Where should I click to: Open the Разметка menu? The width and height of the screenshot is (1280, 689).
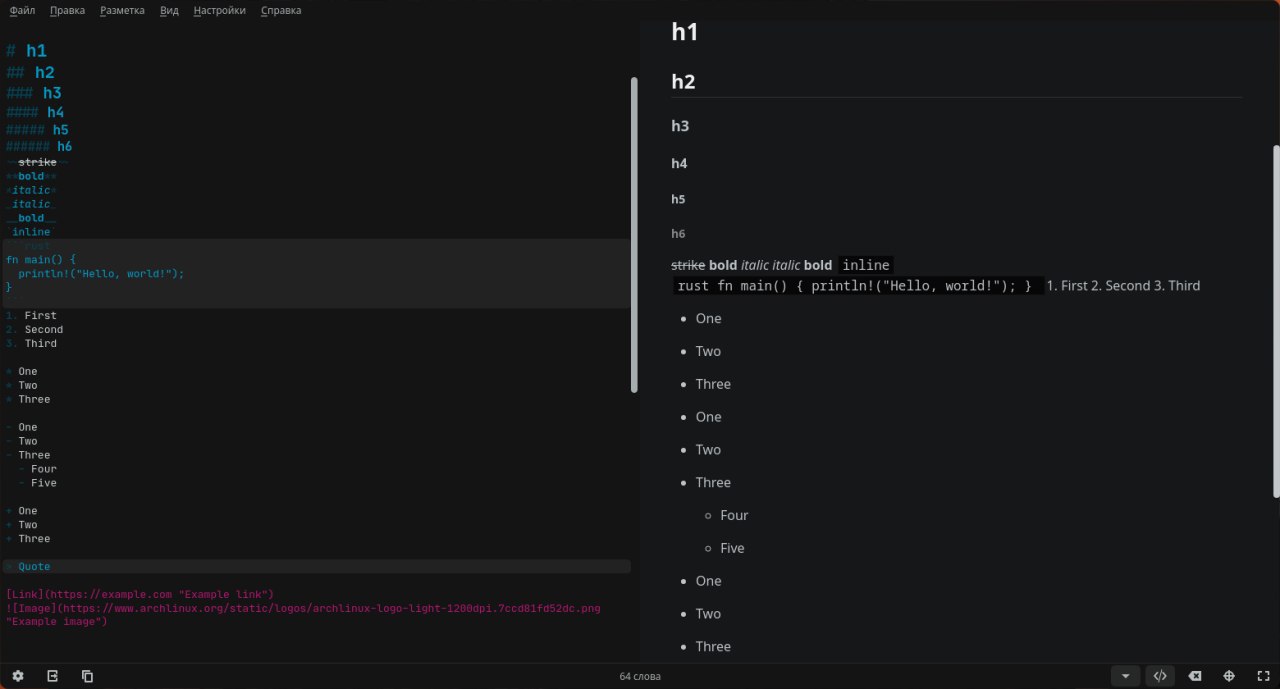click(122, 10)
